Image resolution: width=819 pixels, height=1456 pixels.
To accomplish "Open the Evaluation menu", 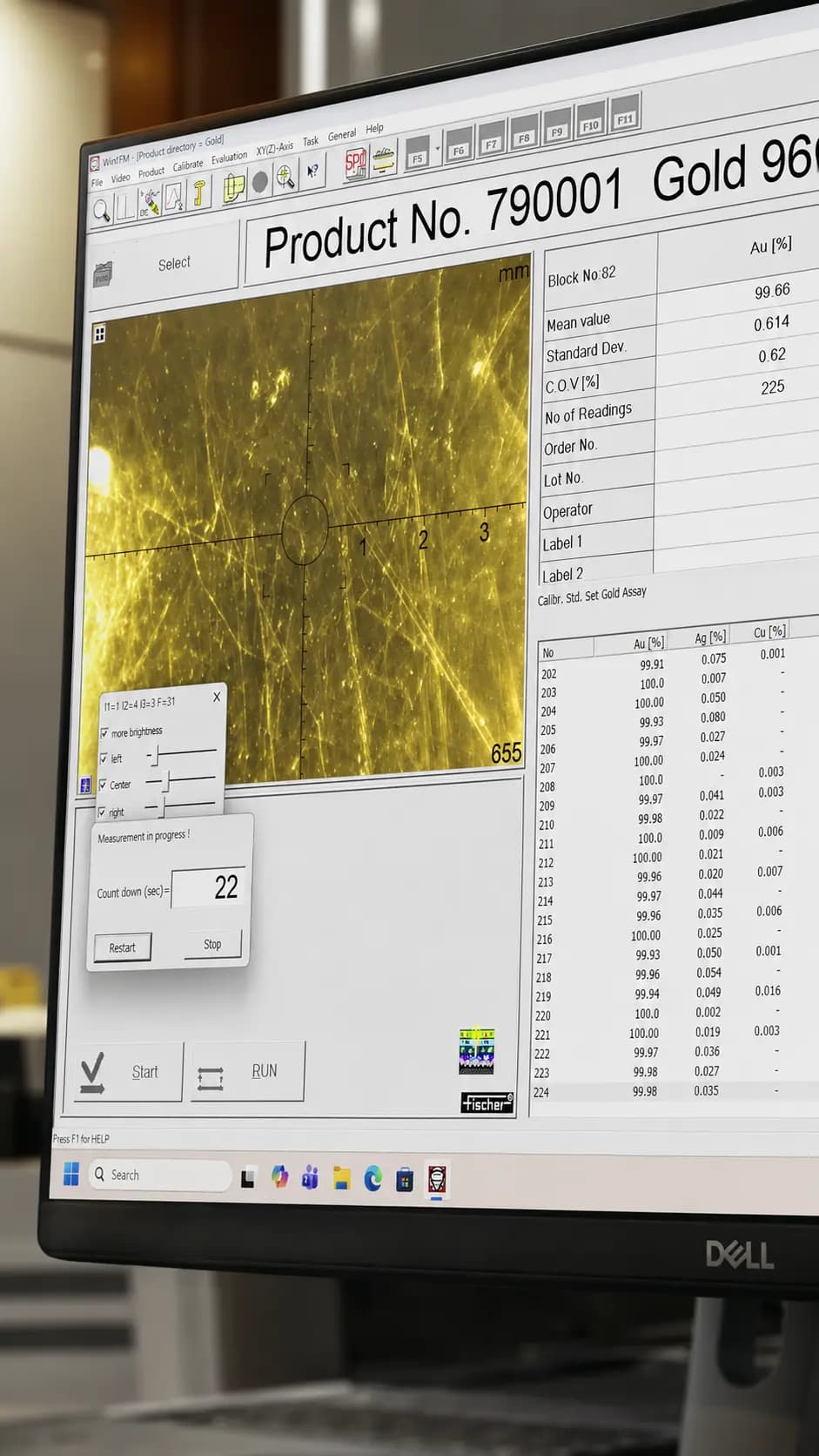I will pos(229,158).
